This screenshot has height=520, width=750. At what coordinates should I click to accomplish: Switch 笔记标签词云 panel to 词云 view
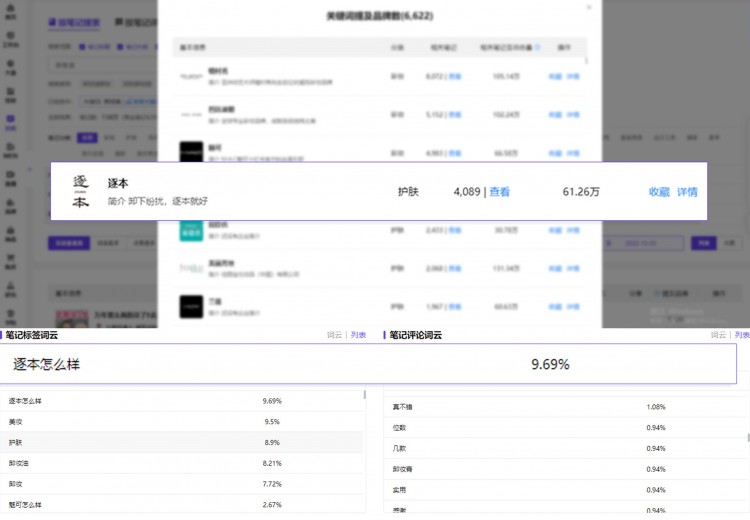pyautogui.click(x=334, y=335)
